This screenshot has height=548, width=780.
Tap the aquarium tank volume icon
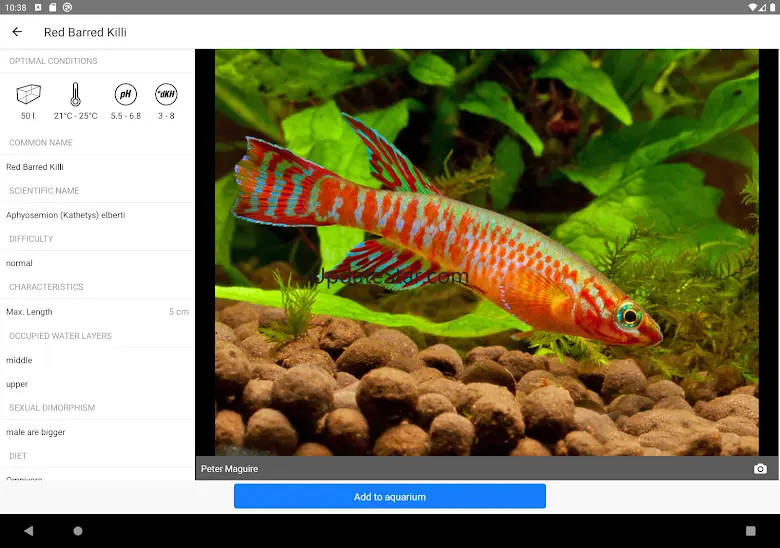28,94
